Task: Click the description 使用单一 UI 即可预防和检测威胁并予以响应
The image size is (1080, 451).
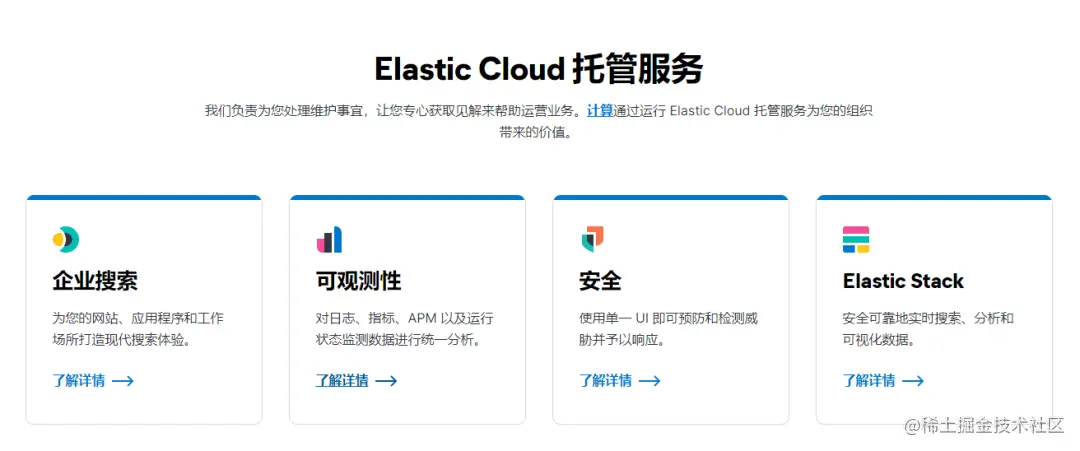Action: pyautogui.click(x=668, y=329)
